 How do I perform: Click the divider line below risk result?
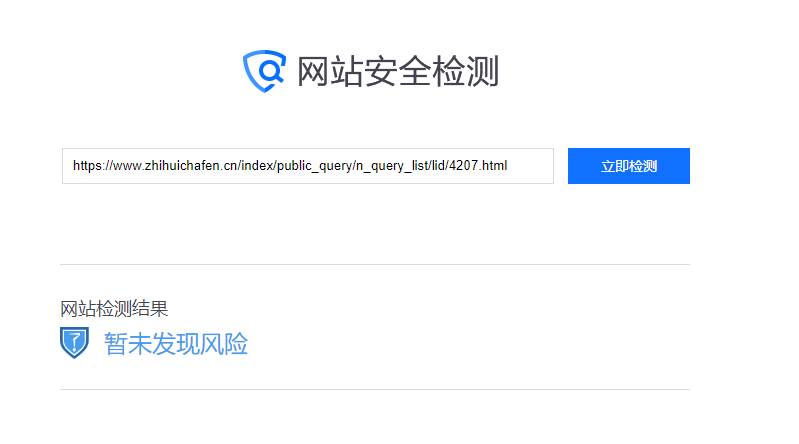click(375, 389)
